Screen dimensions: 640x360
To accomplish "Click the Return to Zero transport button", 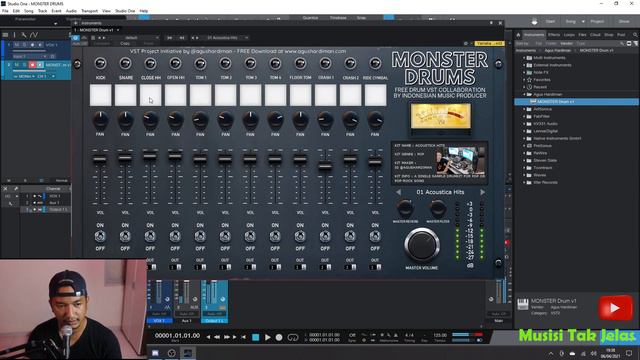I will pos(243,337).
